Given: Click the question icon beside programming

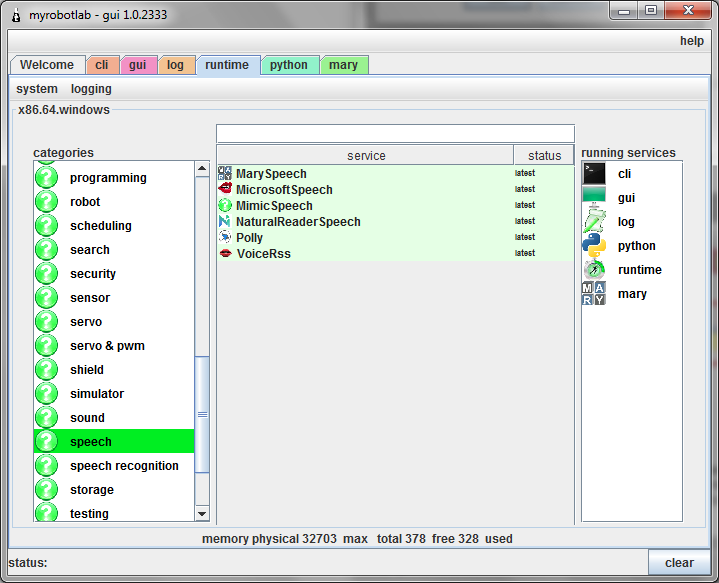Looking at the screenshot, I should (x=47, y=178).
